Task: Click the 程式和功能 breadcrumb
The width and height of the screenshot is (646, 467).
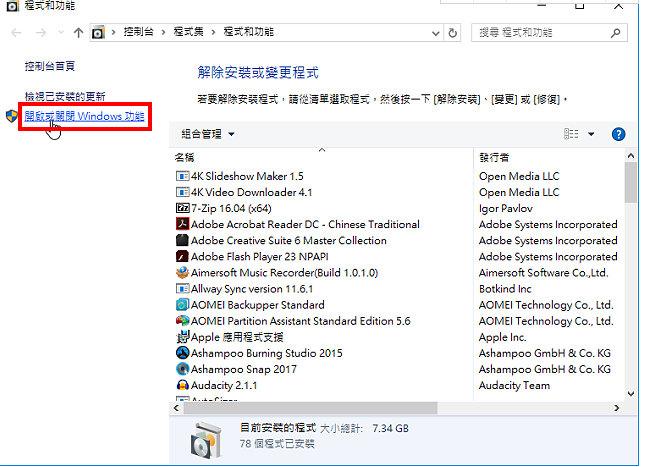Action: (249, 32)
